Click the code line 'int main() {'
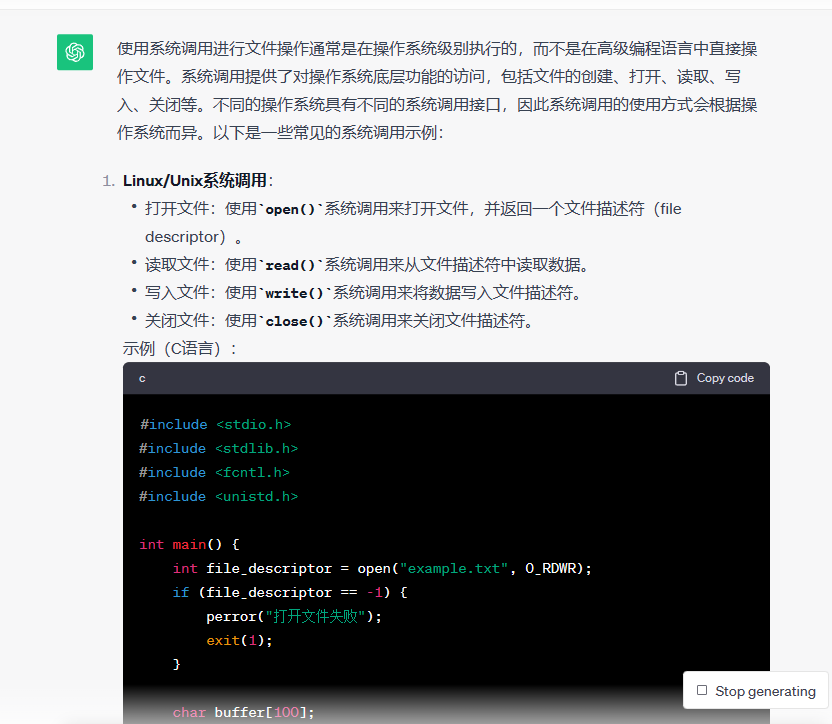Viewport: 832px width, 724px height. click(x=189, y=544)
